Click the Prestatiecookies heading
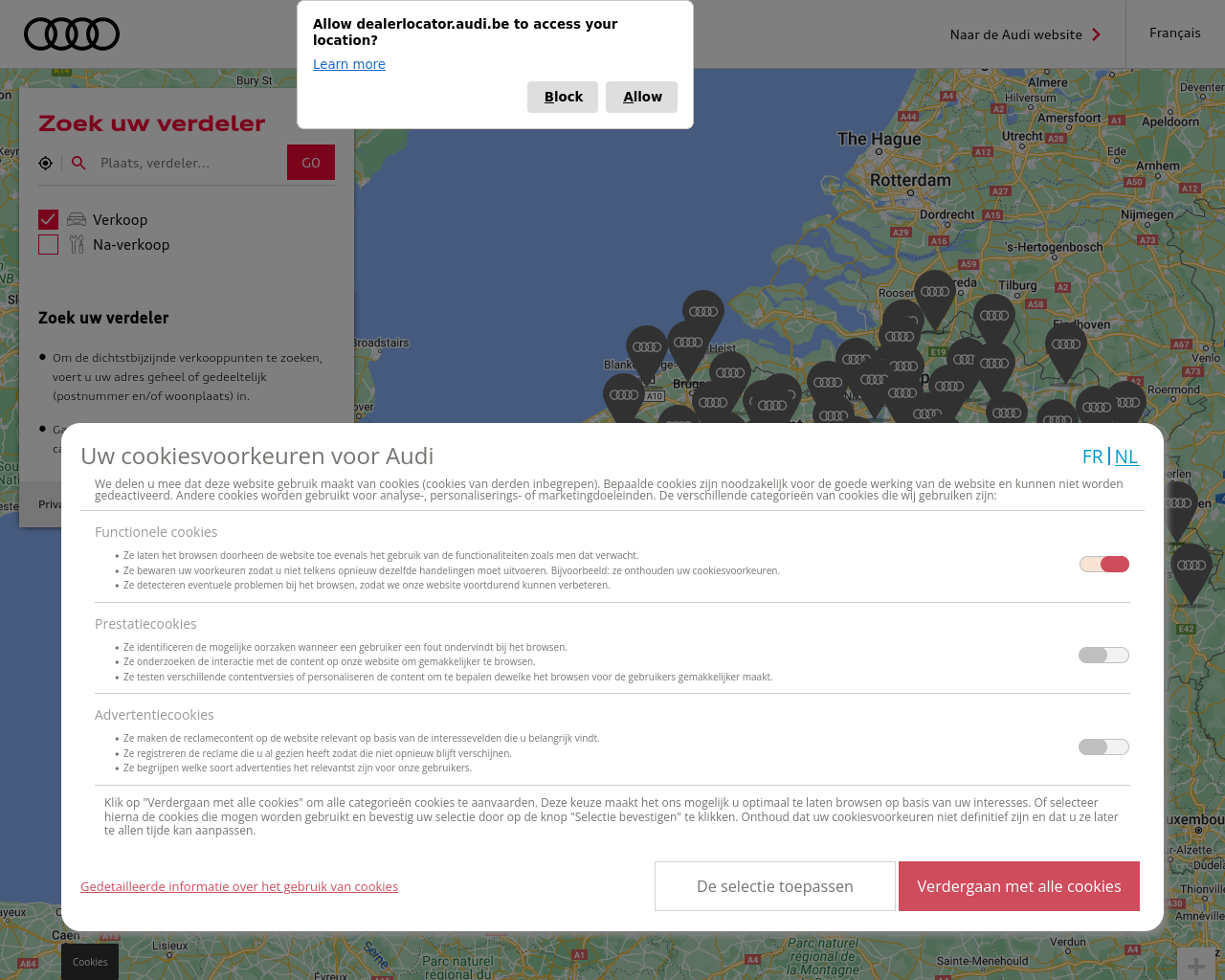This screenshot has width=1225, height=980. (x=145, y=624)
